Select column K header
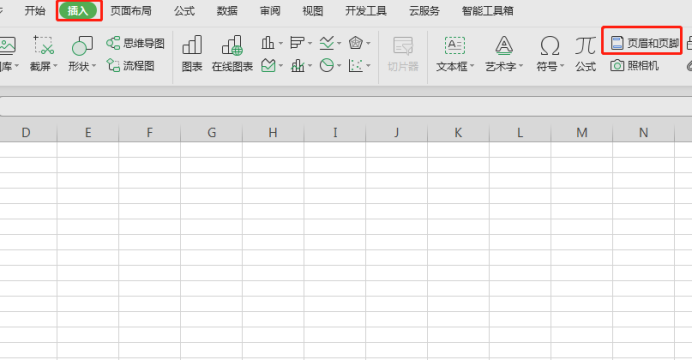 458,132
